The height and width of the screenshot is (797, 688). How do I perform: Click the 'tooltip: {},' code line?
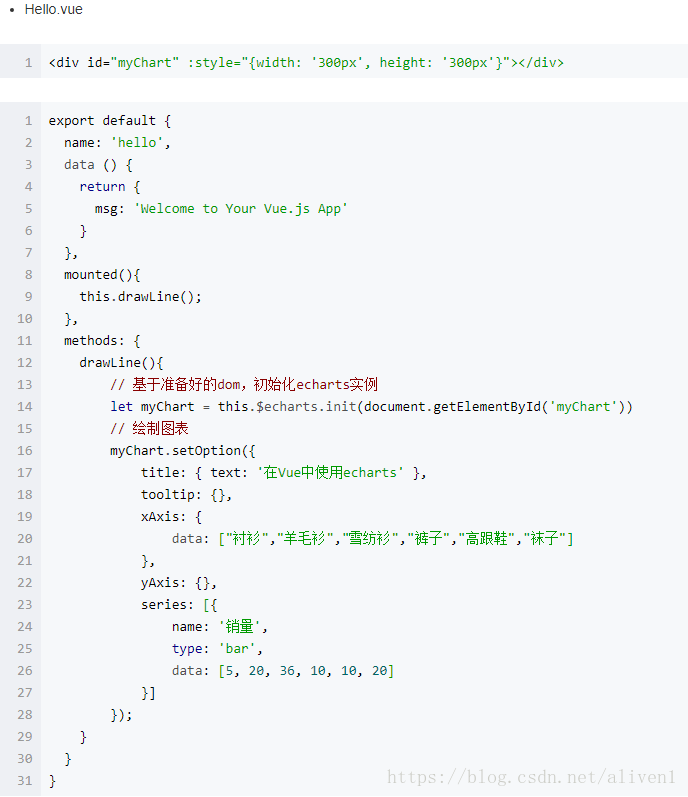pyautogui.click(x=186, y=495)
